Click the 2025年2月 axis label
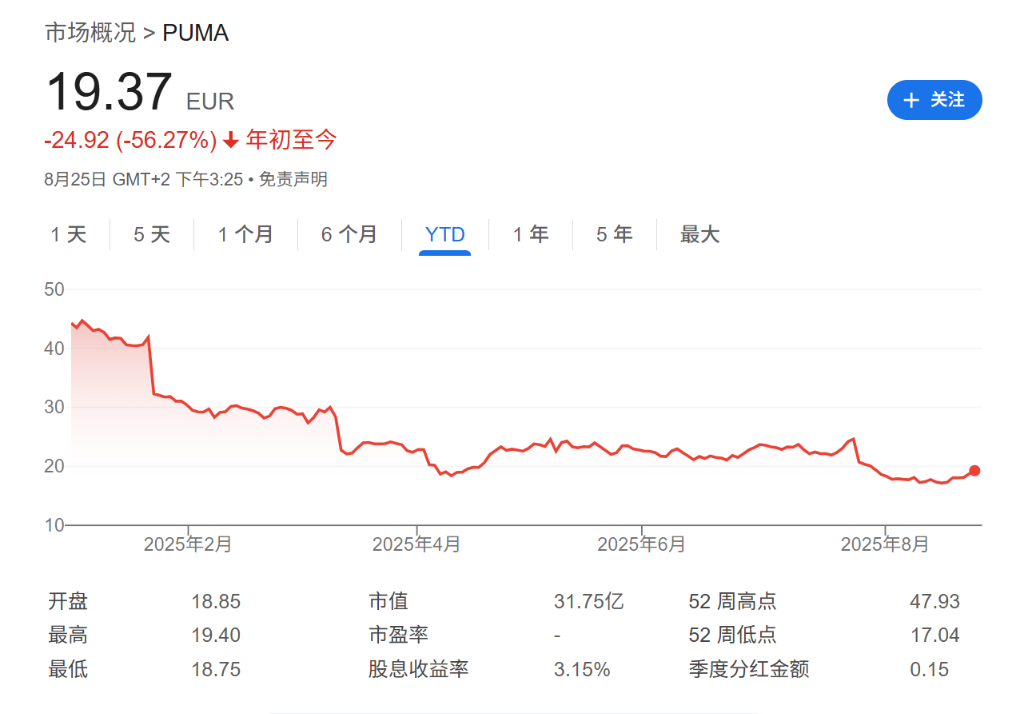Viewport: 1024px width, 714px height. (x=188, y=545)
